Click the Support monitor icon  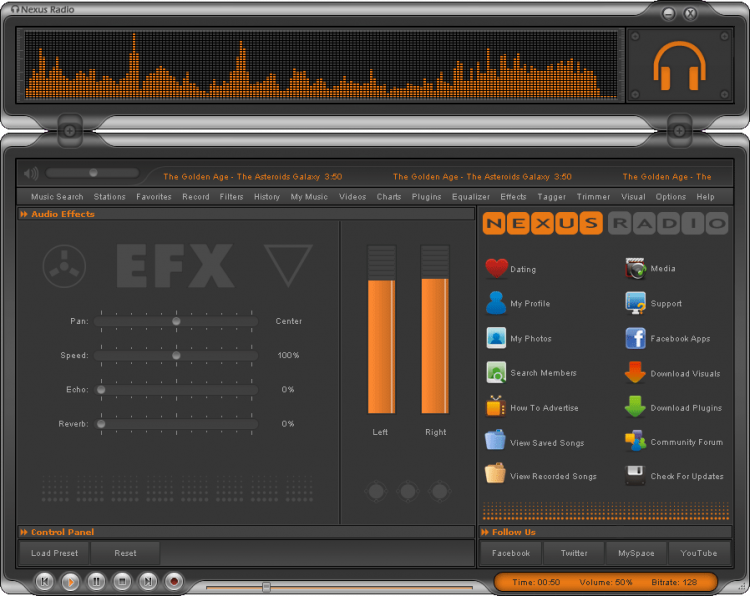pos(636,303)
